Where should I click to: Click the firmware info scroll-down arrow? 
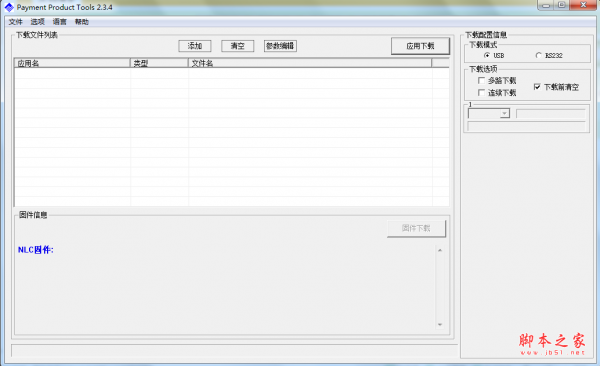(440, 325)
